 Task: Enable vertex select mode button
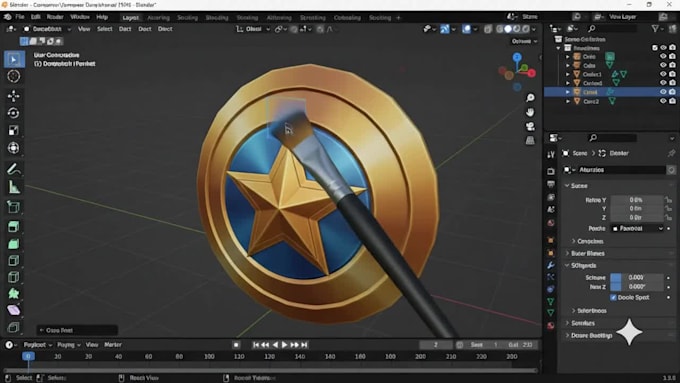click(x=24, y=41)
